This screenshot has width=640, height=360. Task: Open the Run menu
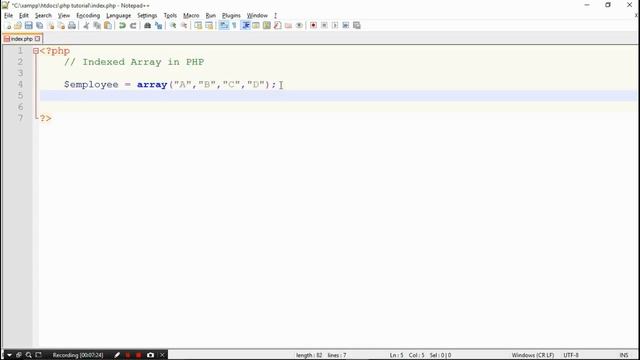(x=211, y=16)
